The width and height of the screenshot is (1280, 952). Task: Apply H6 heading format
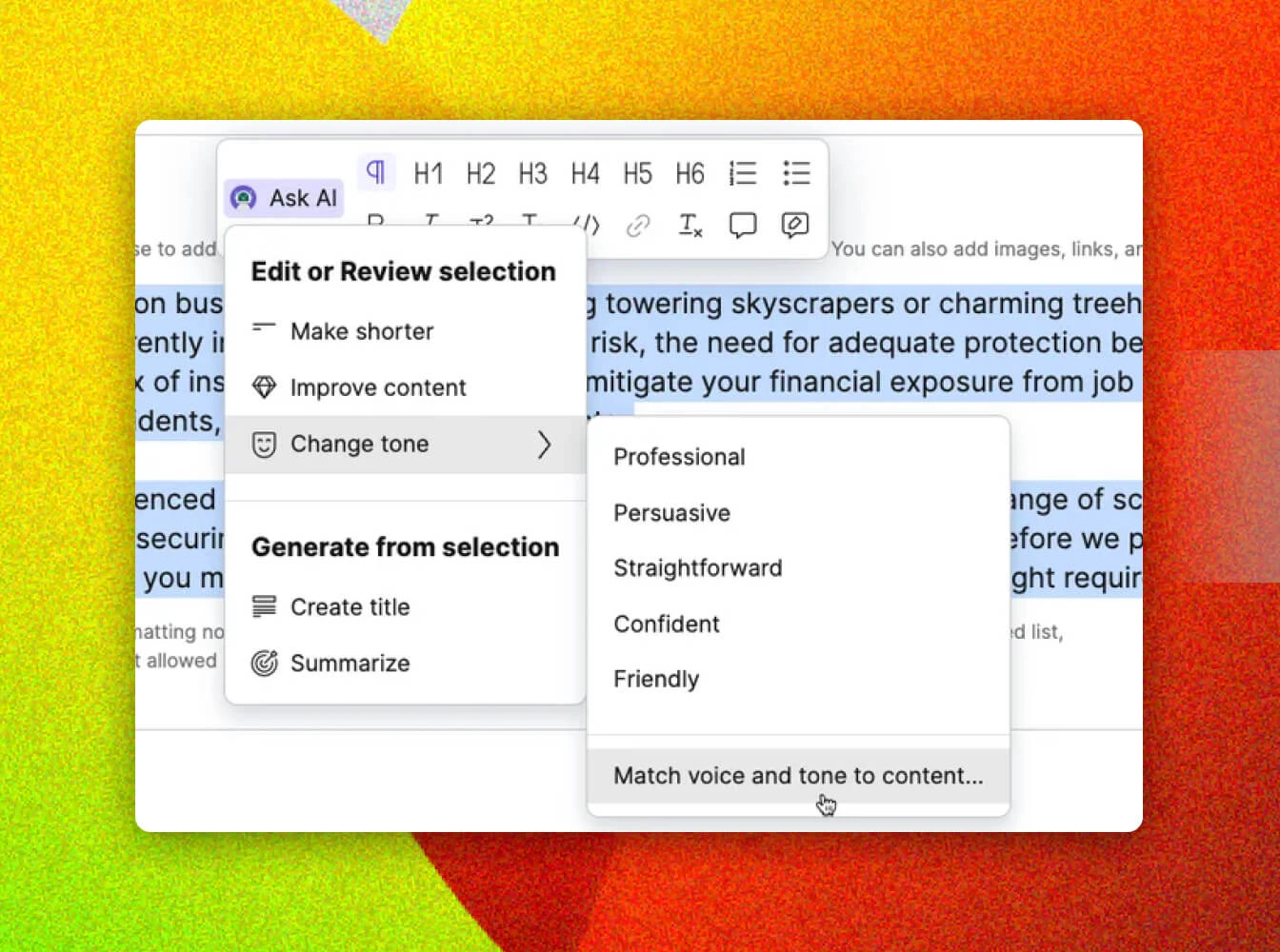click(690, 173)
